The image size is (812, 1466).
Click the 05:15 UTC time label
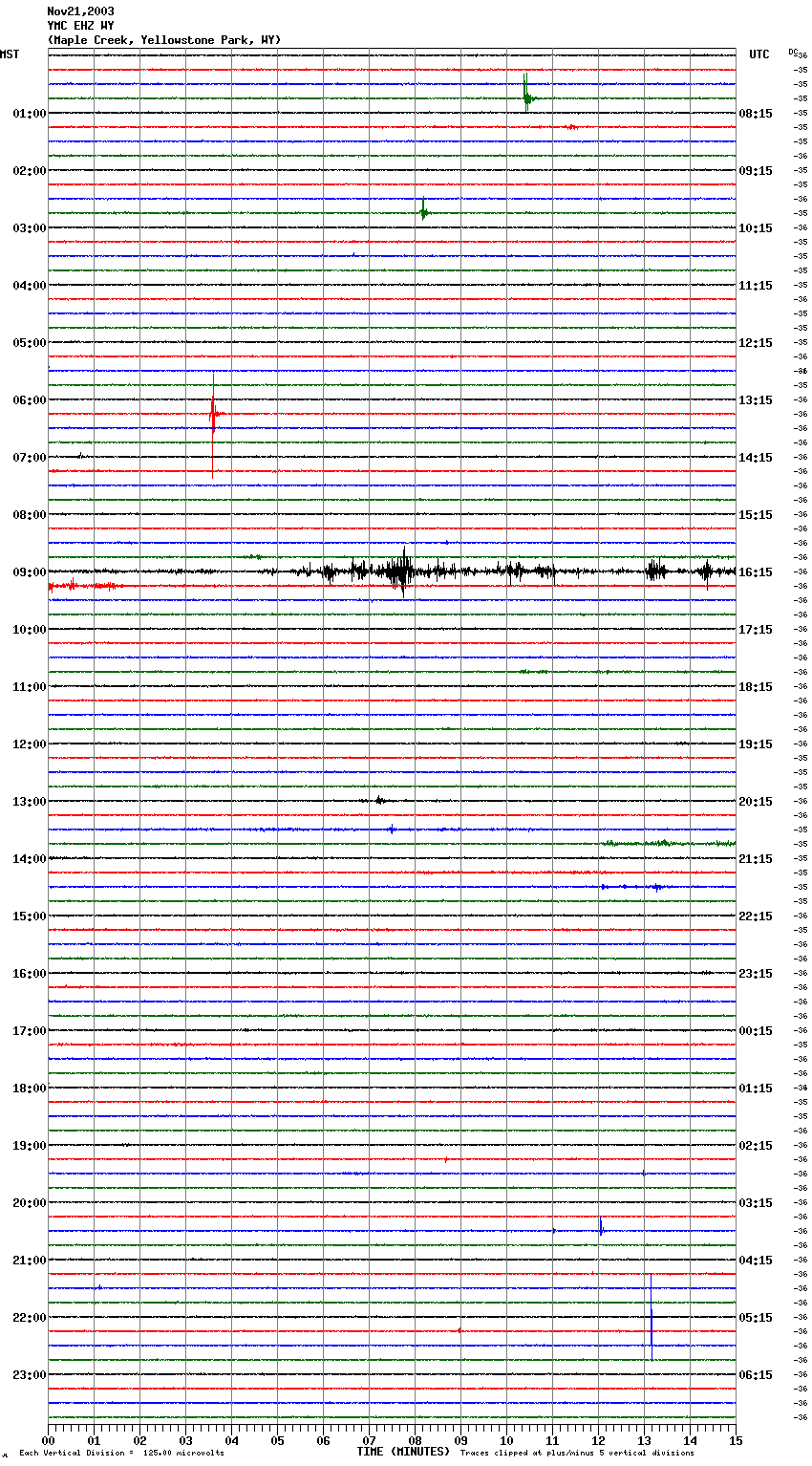point(756,1318)
